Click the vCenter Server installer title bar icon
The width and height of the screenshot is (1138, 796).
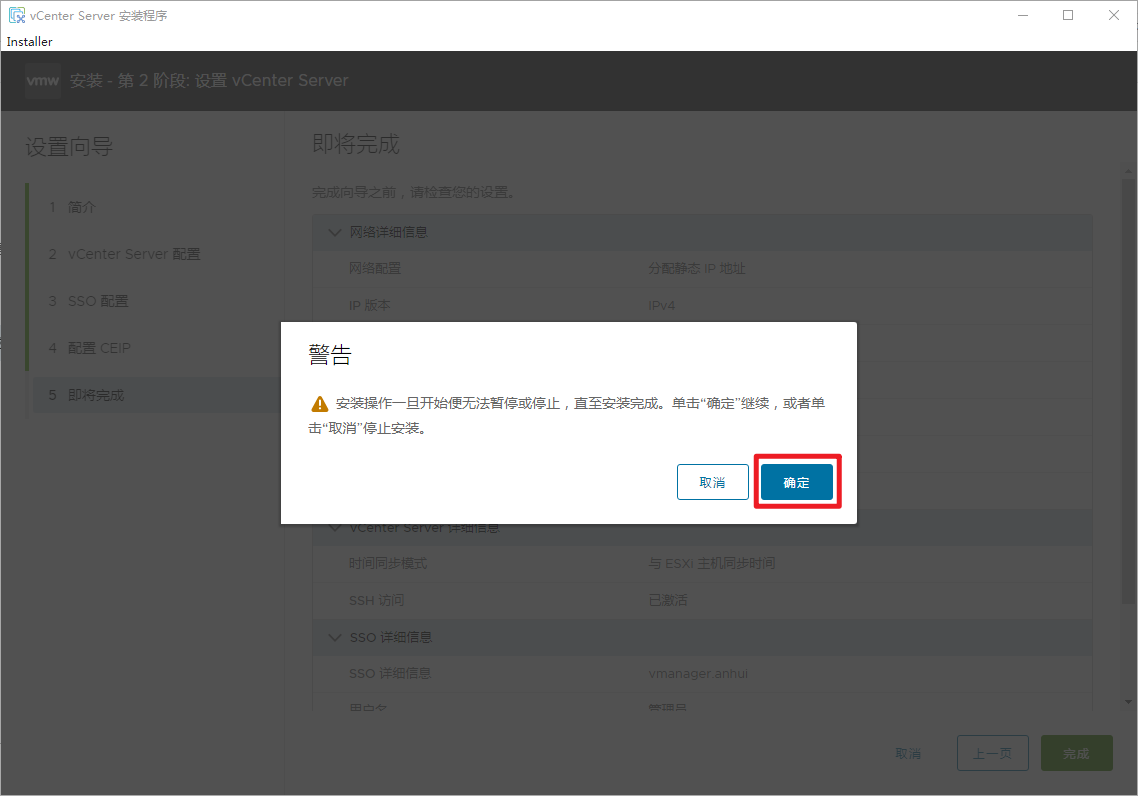[16, 15]
